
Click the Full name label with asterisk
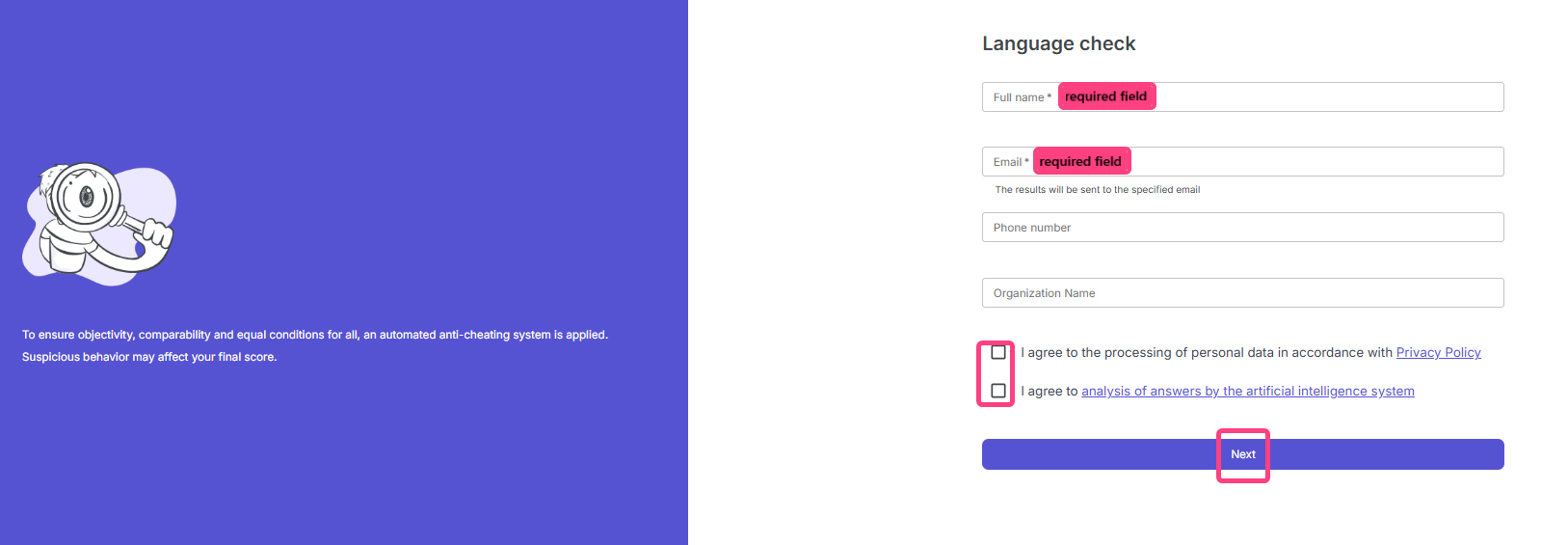click(1022, 97)
